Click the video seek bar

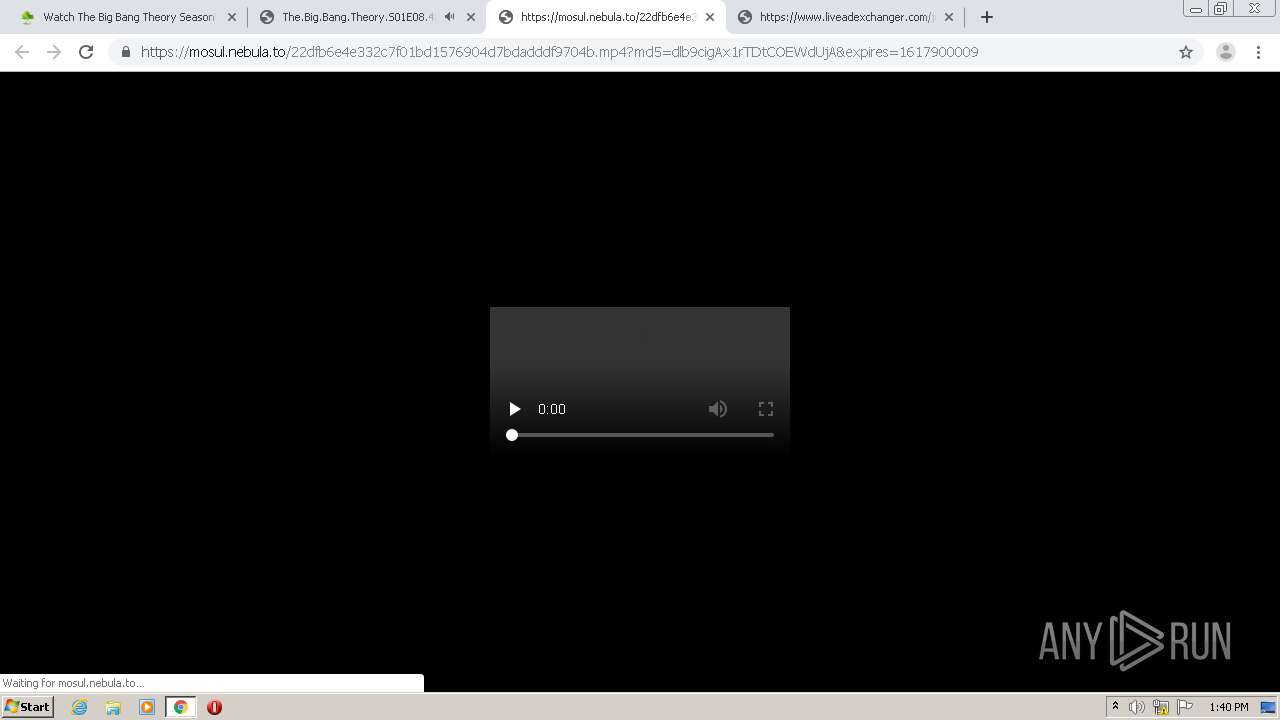640,435
